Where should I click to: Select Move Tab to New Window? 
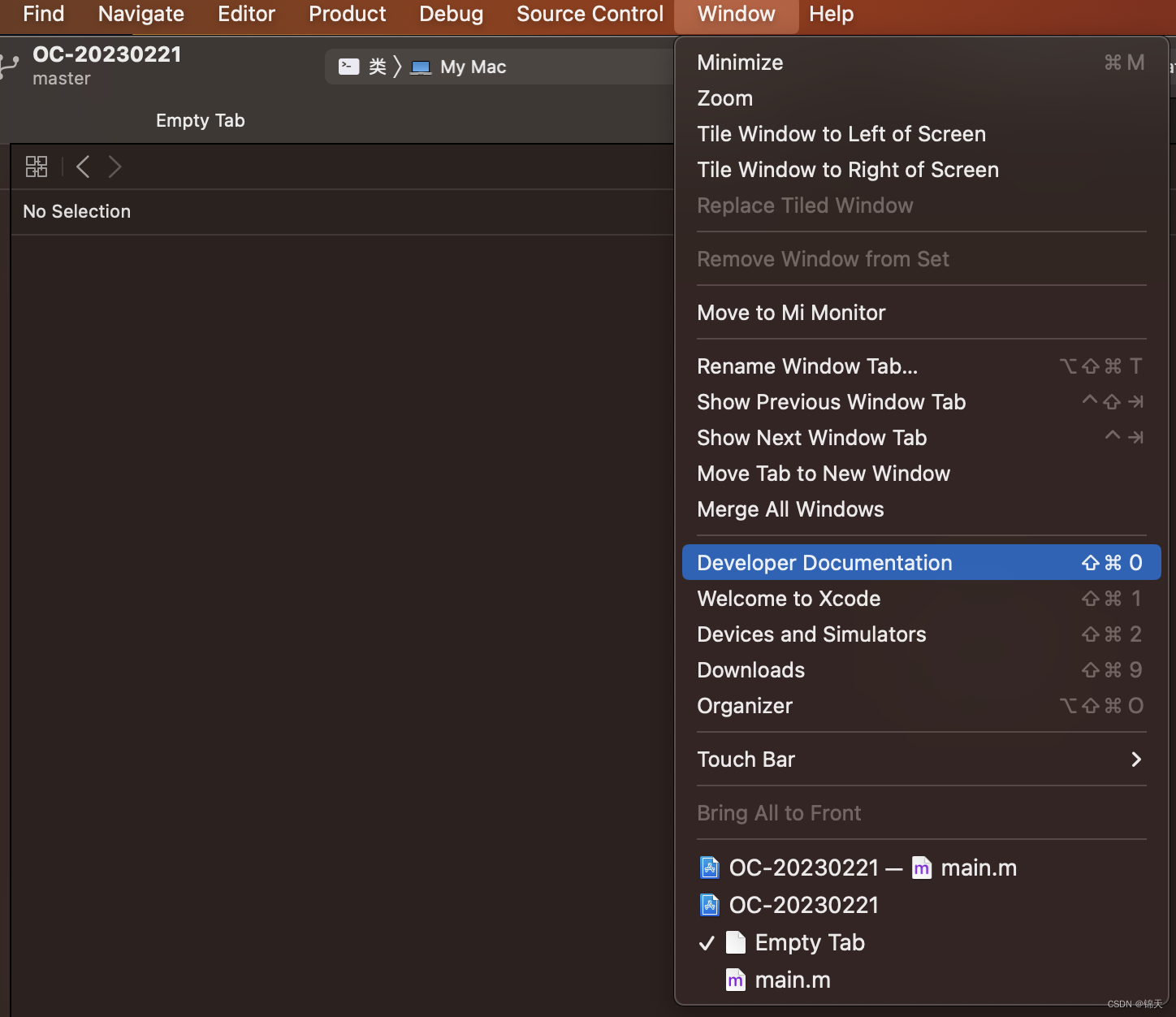click(x=922, y=474)
